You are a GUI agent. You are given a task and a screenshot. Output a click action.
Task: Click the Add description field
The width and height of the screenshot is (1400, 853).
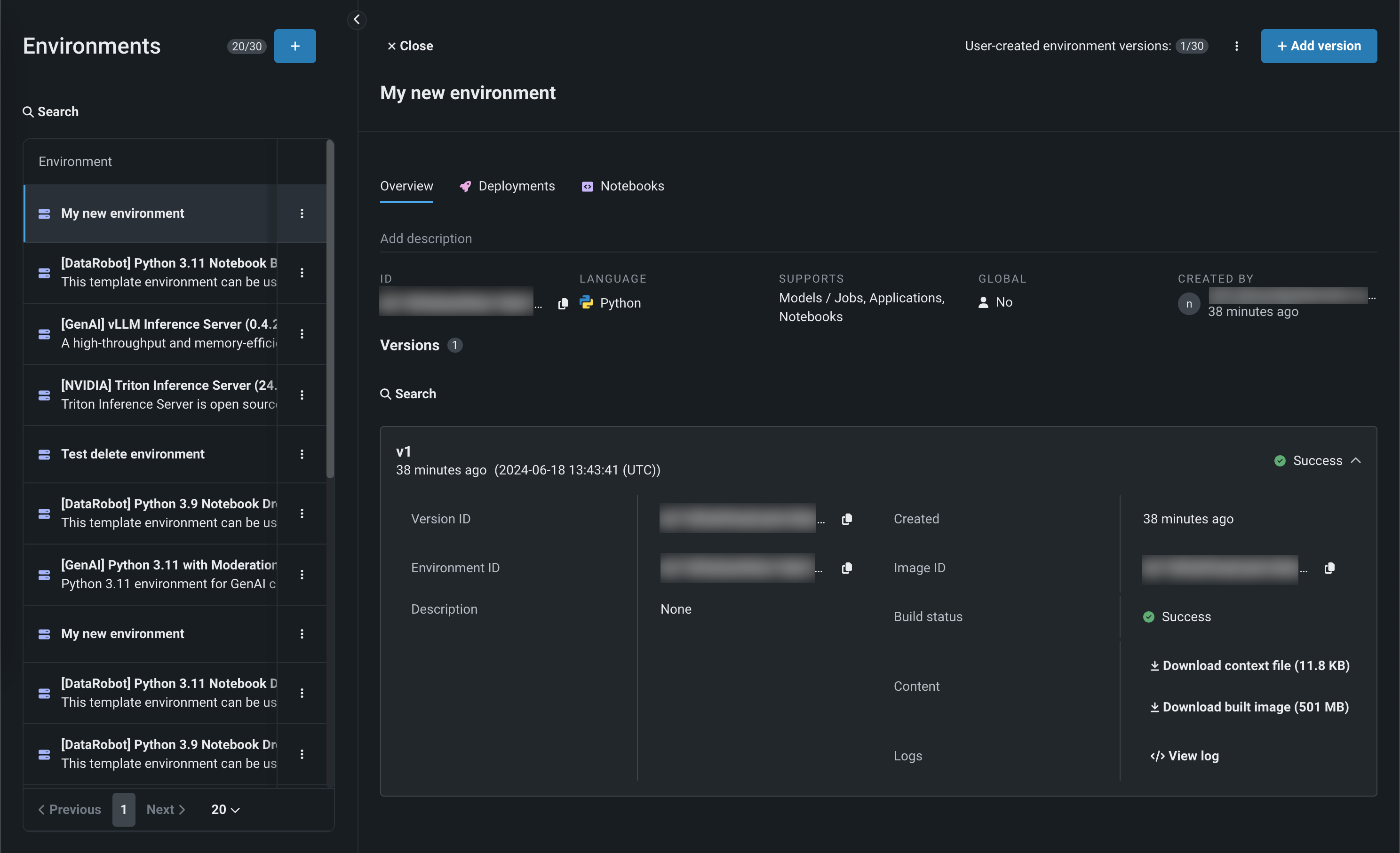click(426, 238)
